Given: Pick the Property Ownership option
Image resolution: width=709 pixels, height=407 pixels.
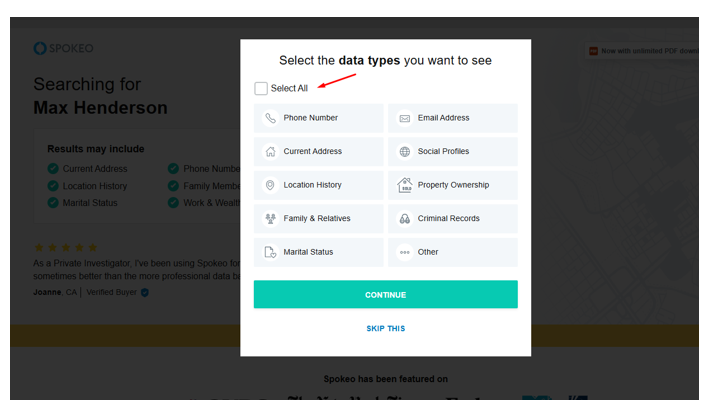Looking at the screenshot, I should pos(452,185).
